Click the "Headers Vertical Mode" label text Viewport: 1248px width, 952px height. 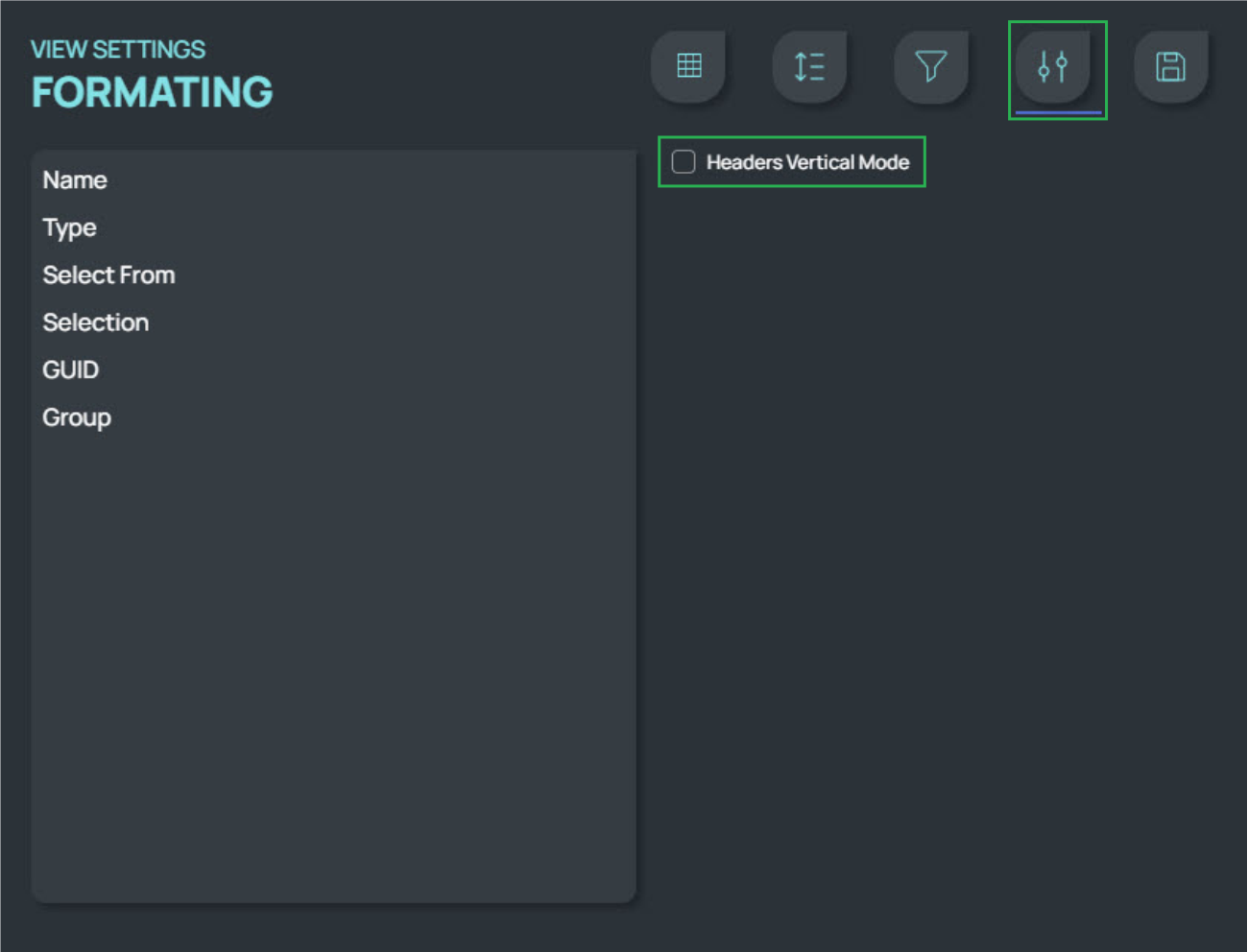807,162
